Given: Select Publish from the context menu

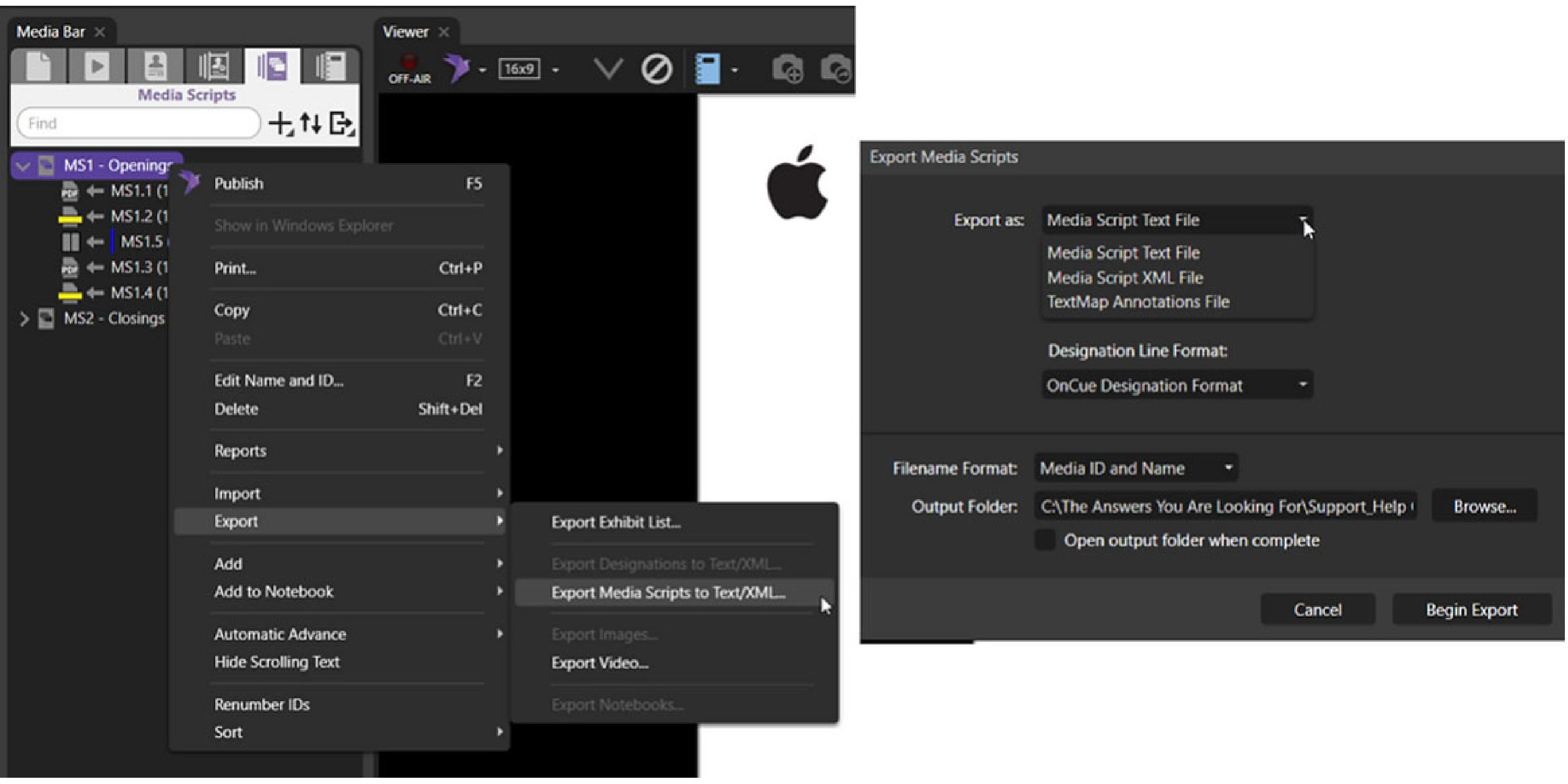Looking at the screenshot, I should [239, 183].
